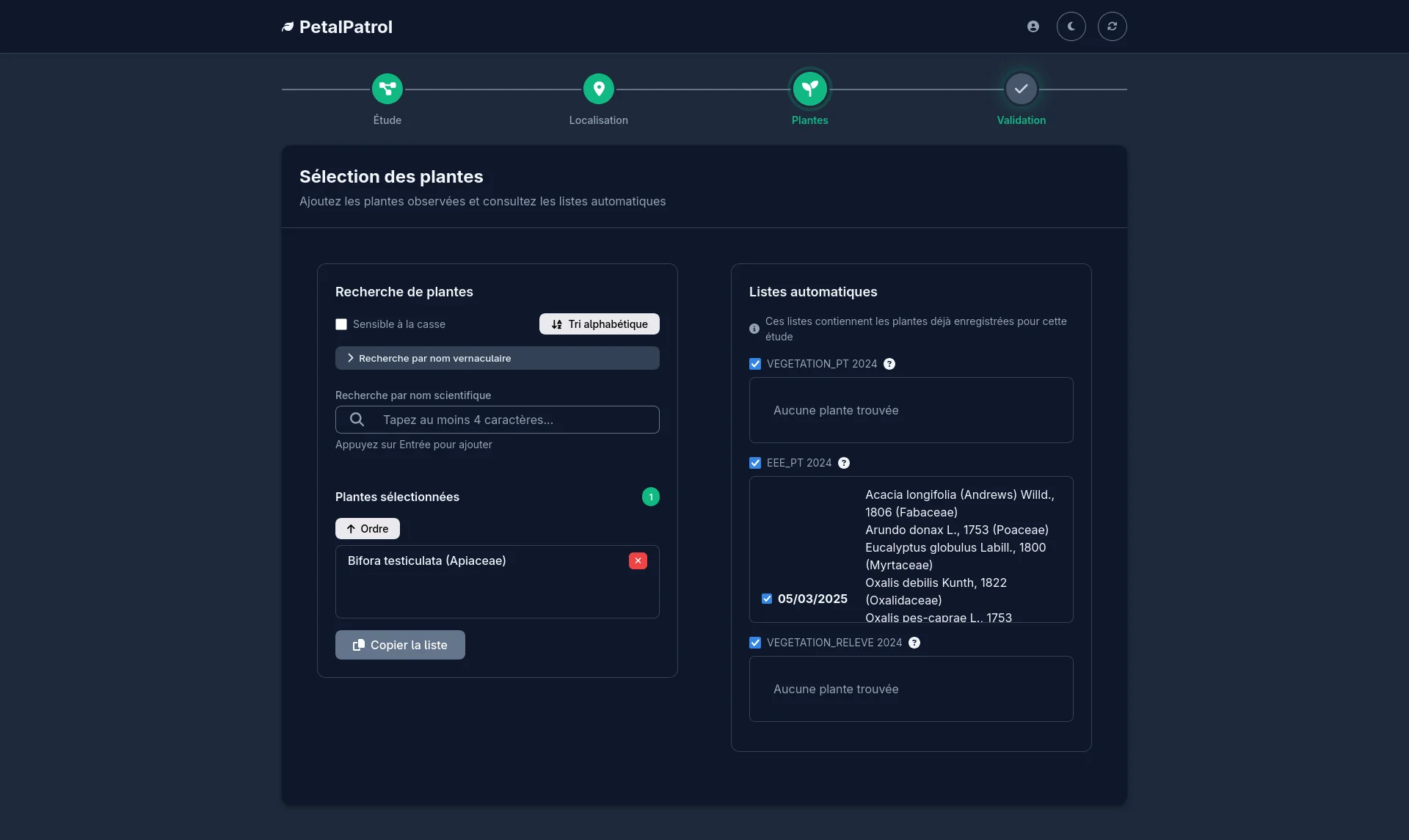This screenshot has width=1409, height=840.
Task: Click Aucune plante trouvée under VEGETATION_RELEVE 2024
Action: [x=836, y=689]
